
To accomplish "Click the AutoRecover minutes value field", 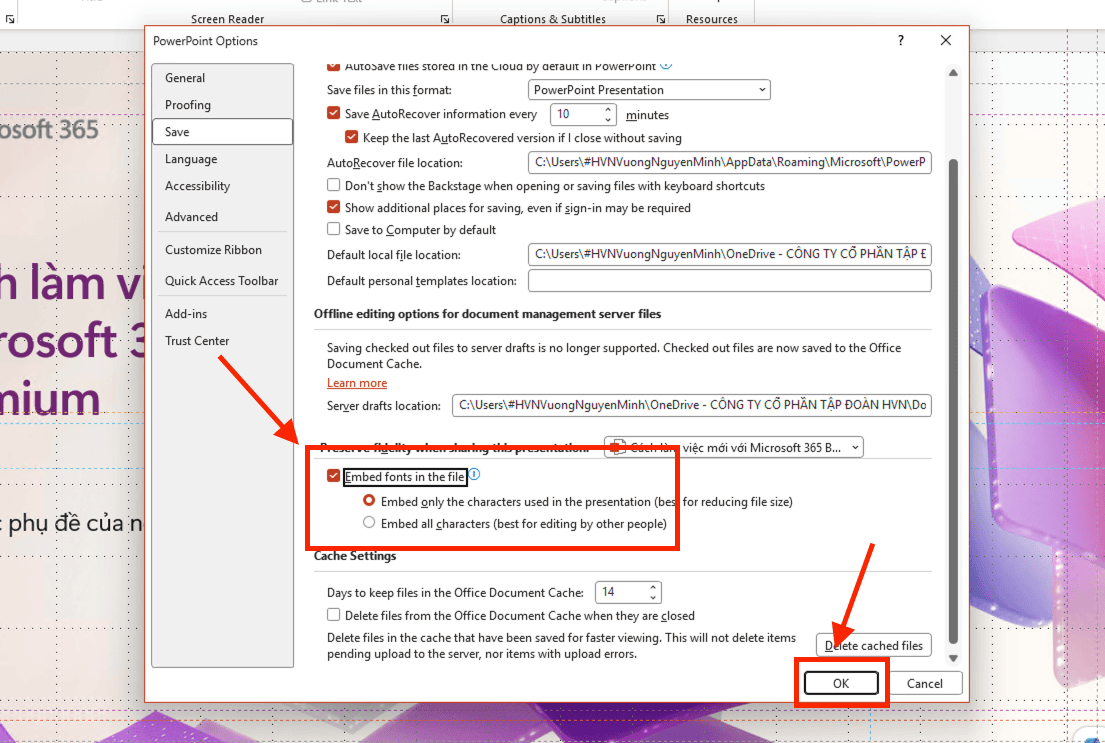I will click(x=577, y=114).
